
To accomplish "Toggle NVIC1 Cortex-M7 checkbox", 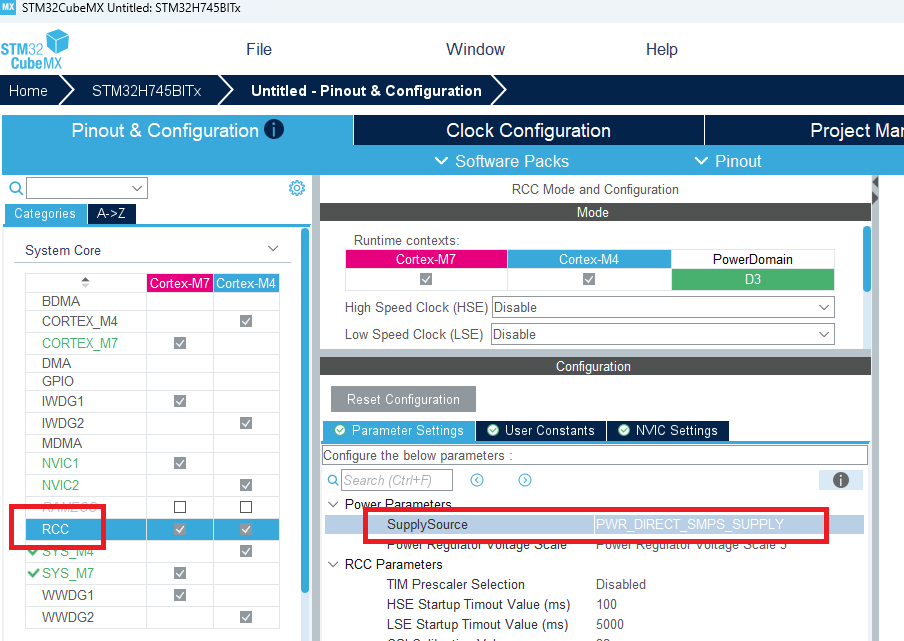I will click(x=180, y=463).
